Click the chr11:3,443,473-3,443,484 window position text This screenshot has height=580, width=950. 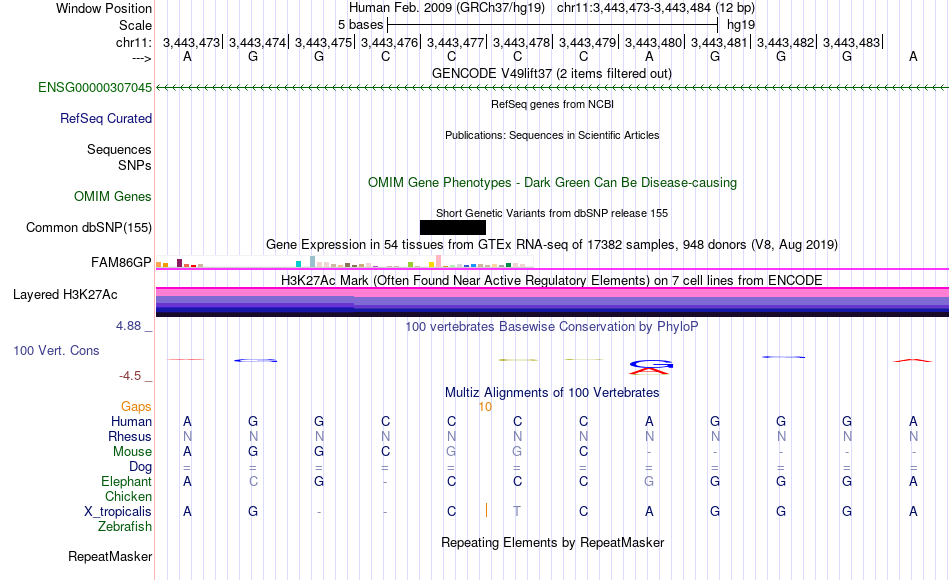[656, 8]
